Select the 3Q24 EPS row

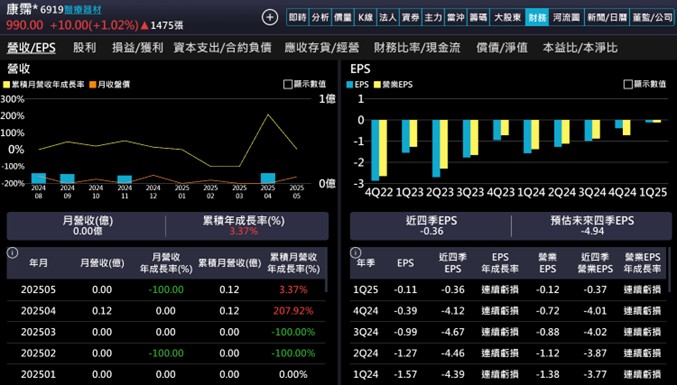tap(509, 332)
